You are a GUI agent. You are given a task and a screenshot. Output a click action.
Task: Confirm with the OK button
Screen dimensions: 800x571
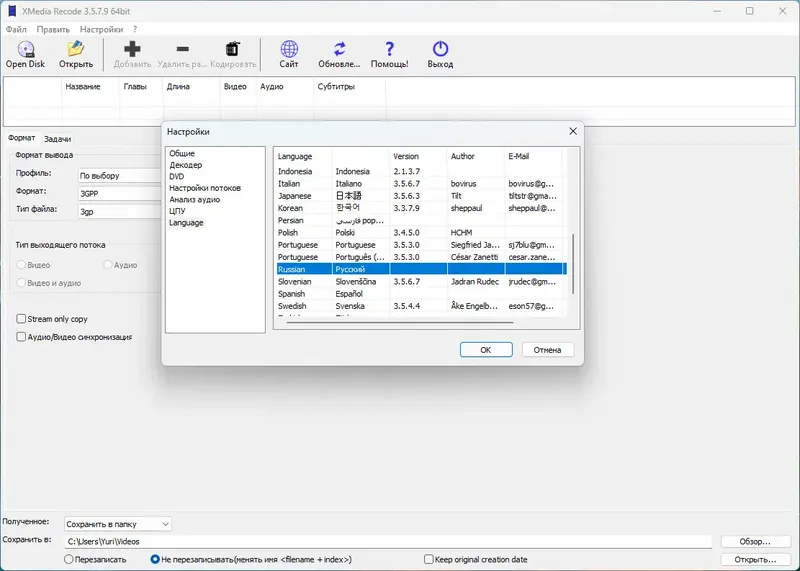tap(486, 350)
